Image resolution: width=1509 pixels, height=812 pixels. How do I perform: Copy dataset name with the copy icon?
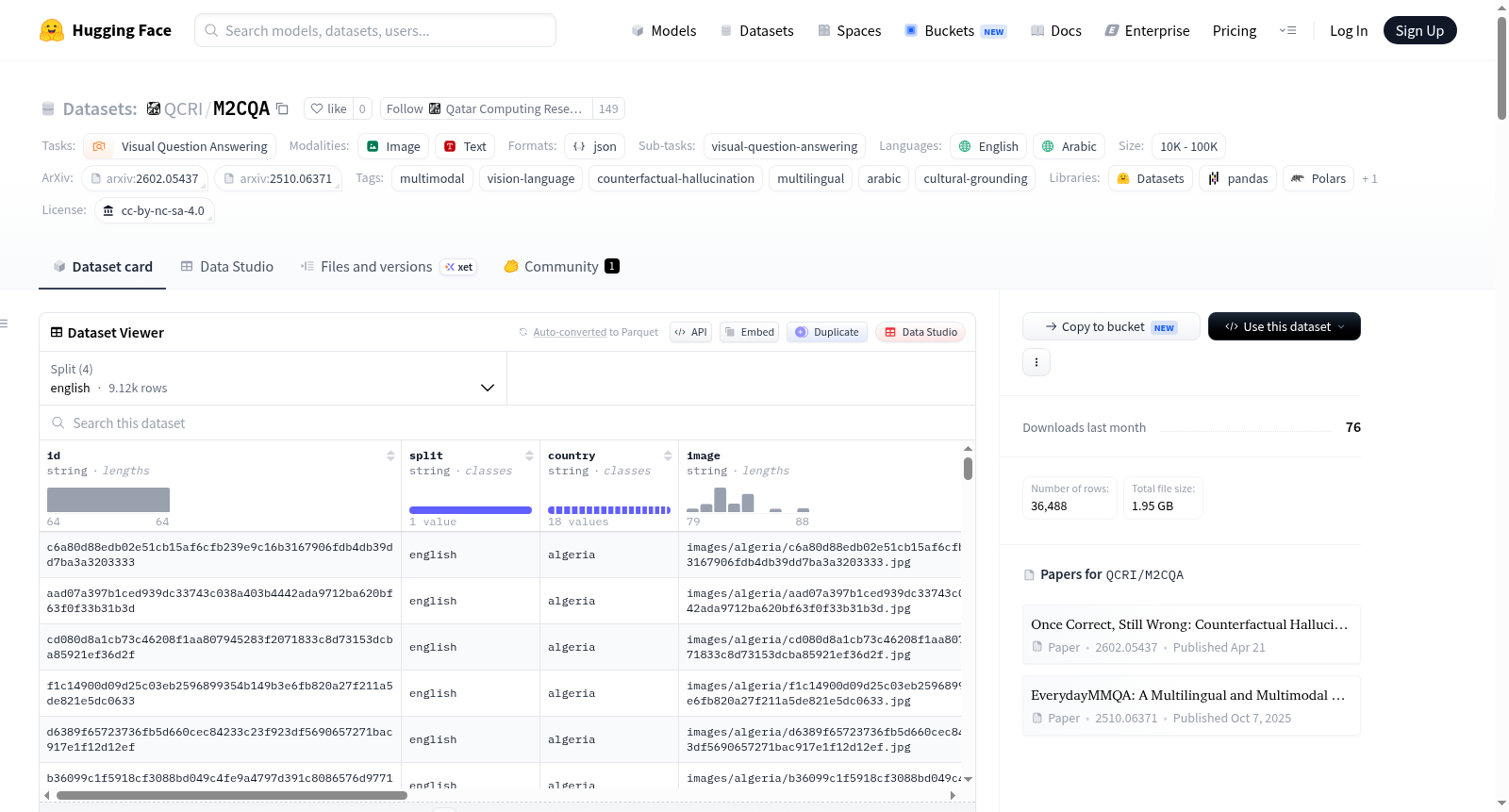[282, 108]
